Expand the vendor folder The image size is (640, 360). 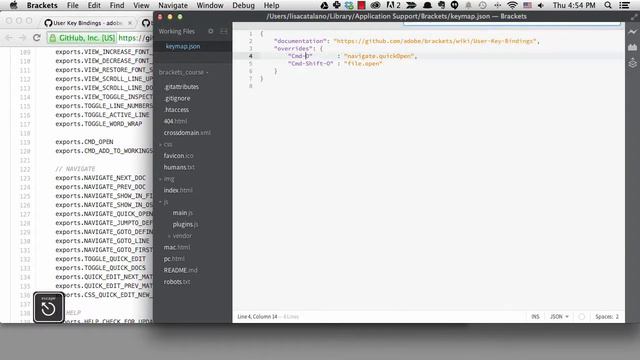click(180, 236)
